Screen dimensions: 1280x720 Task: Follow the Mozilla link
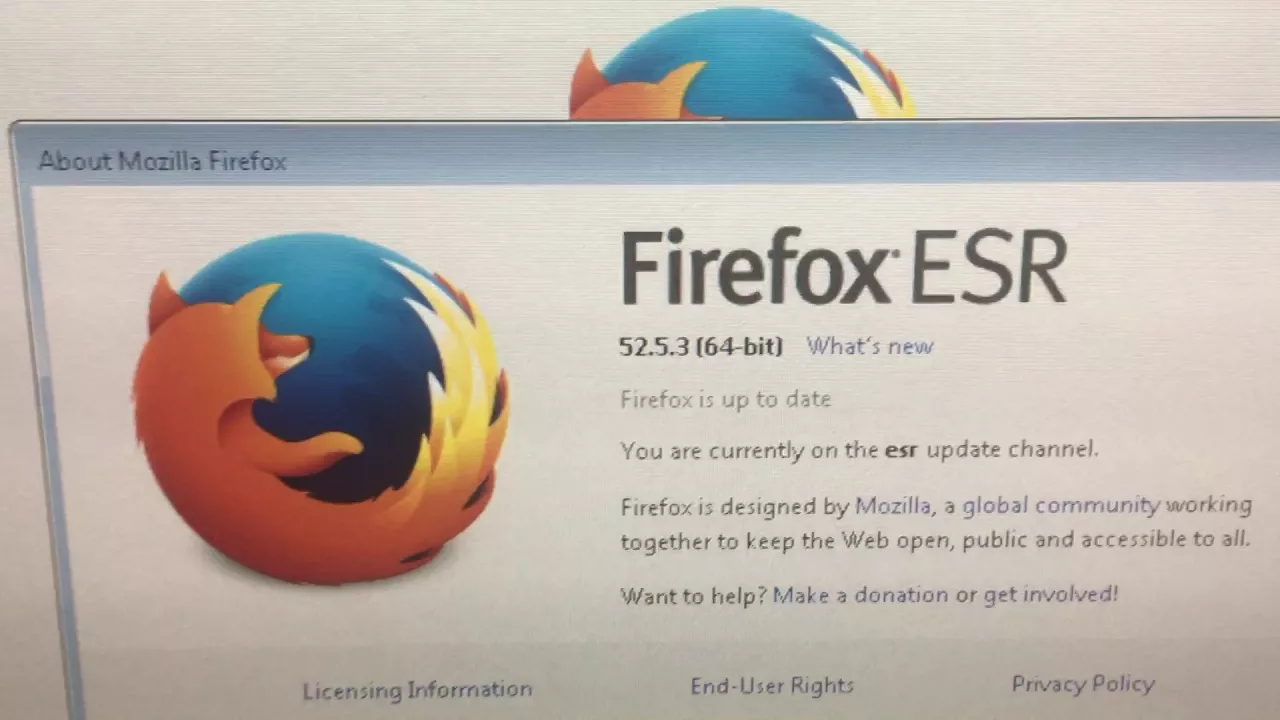tap(894, 506)
